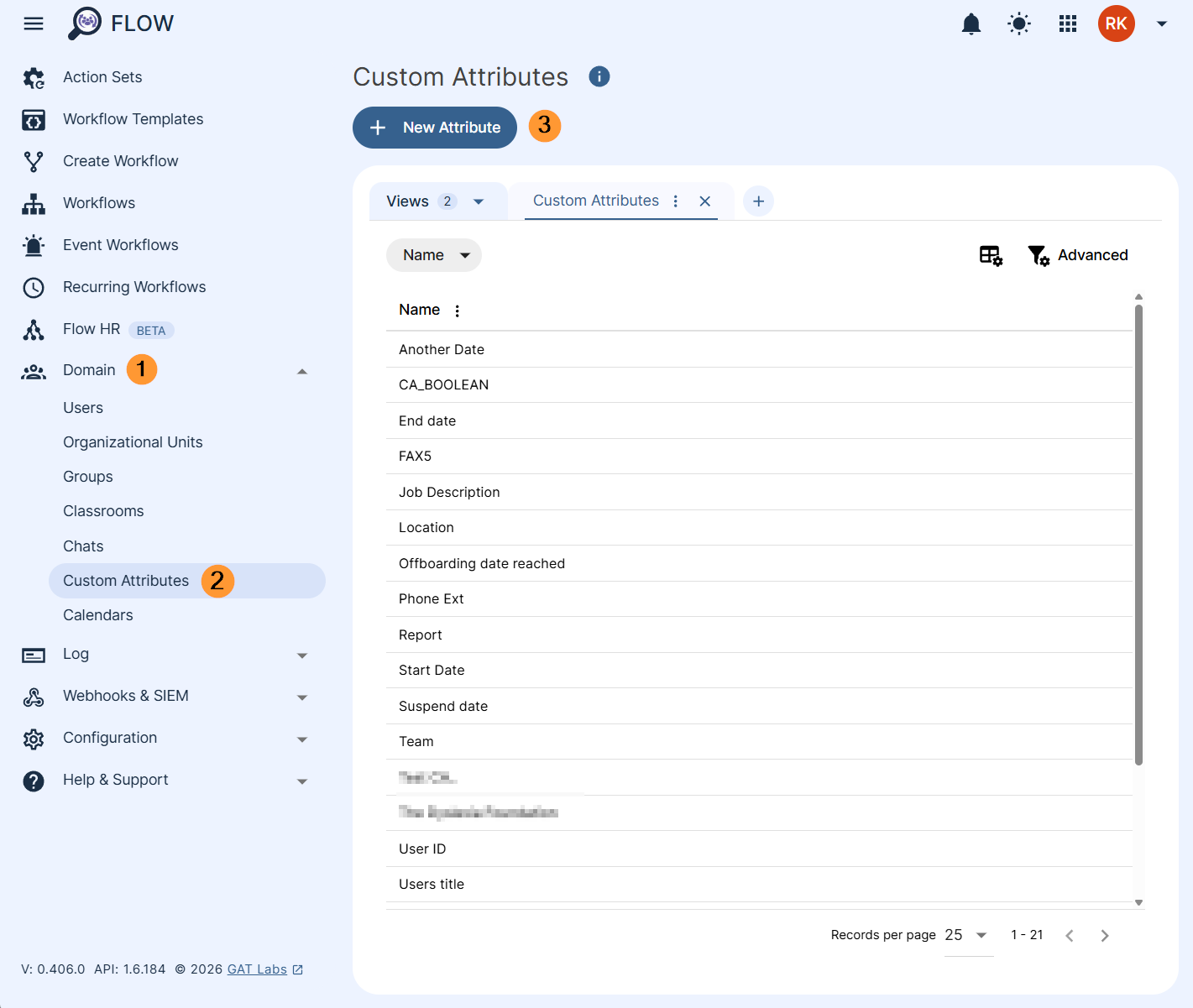Click the kebab menu on the Custom Attributes tab
Viewport: 1193px width, 1008px height.
pyautogui.click(x=675, y=201)
